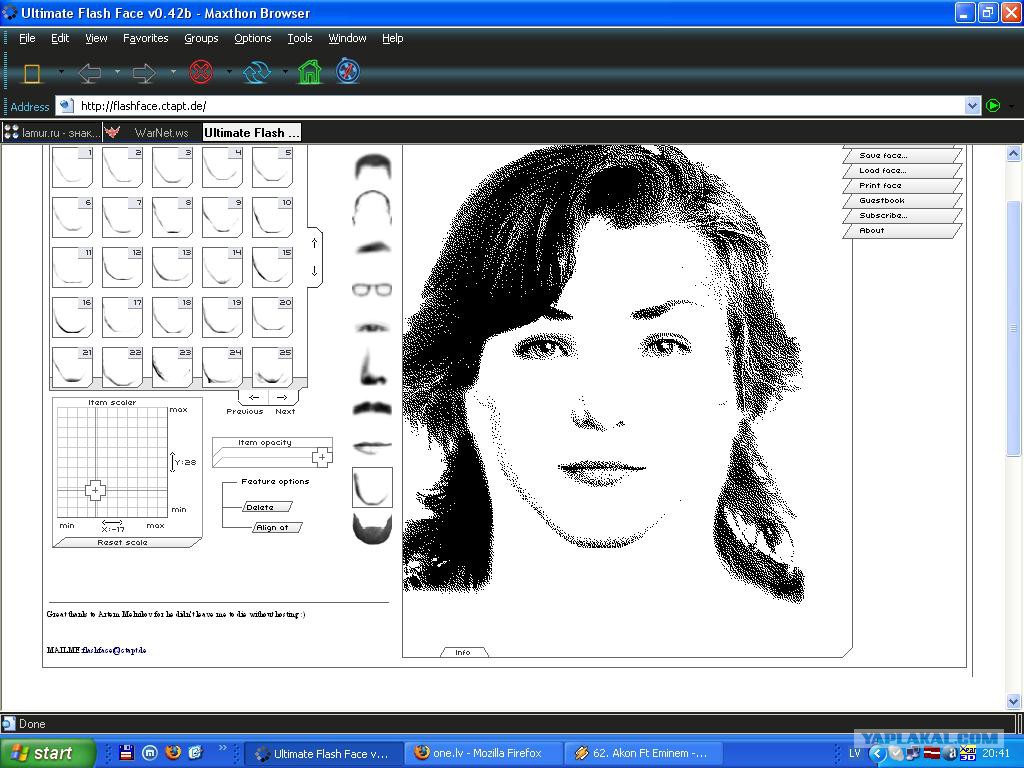The image size is (1024, 768).
Task: Select the beard feature icon
Action: pyautogui.click(x=372, y=527)
